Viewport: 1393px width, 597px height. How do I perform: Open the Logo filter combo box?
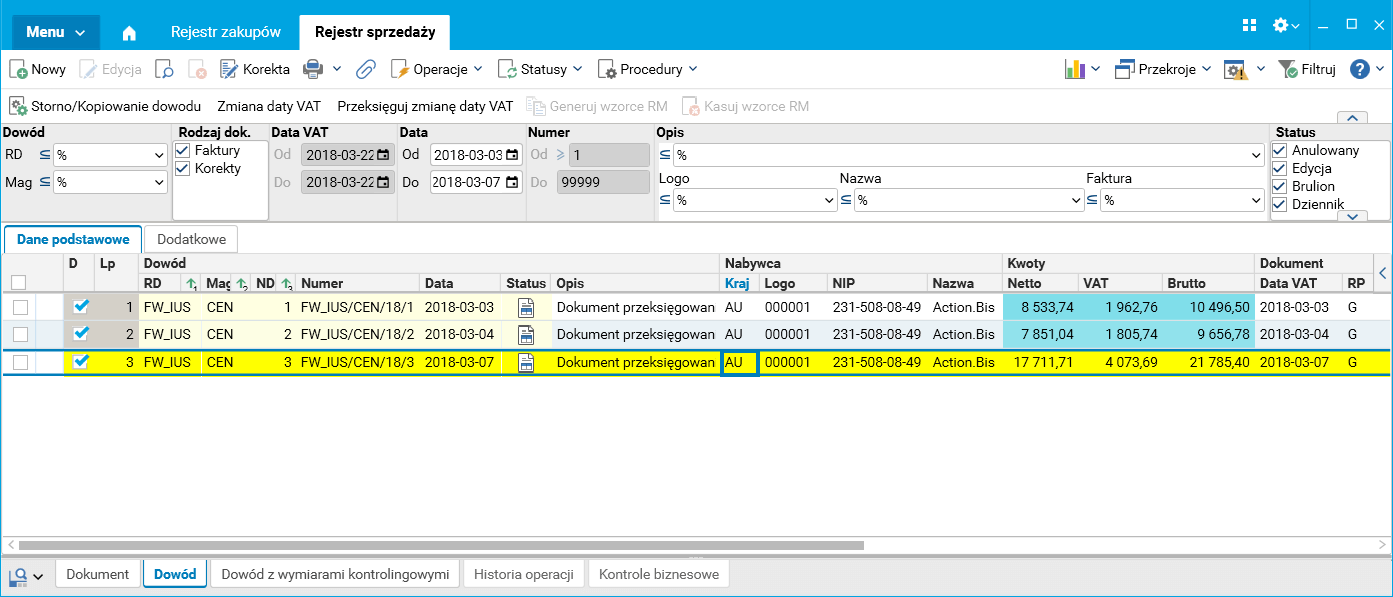point(755,200)
